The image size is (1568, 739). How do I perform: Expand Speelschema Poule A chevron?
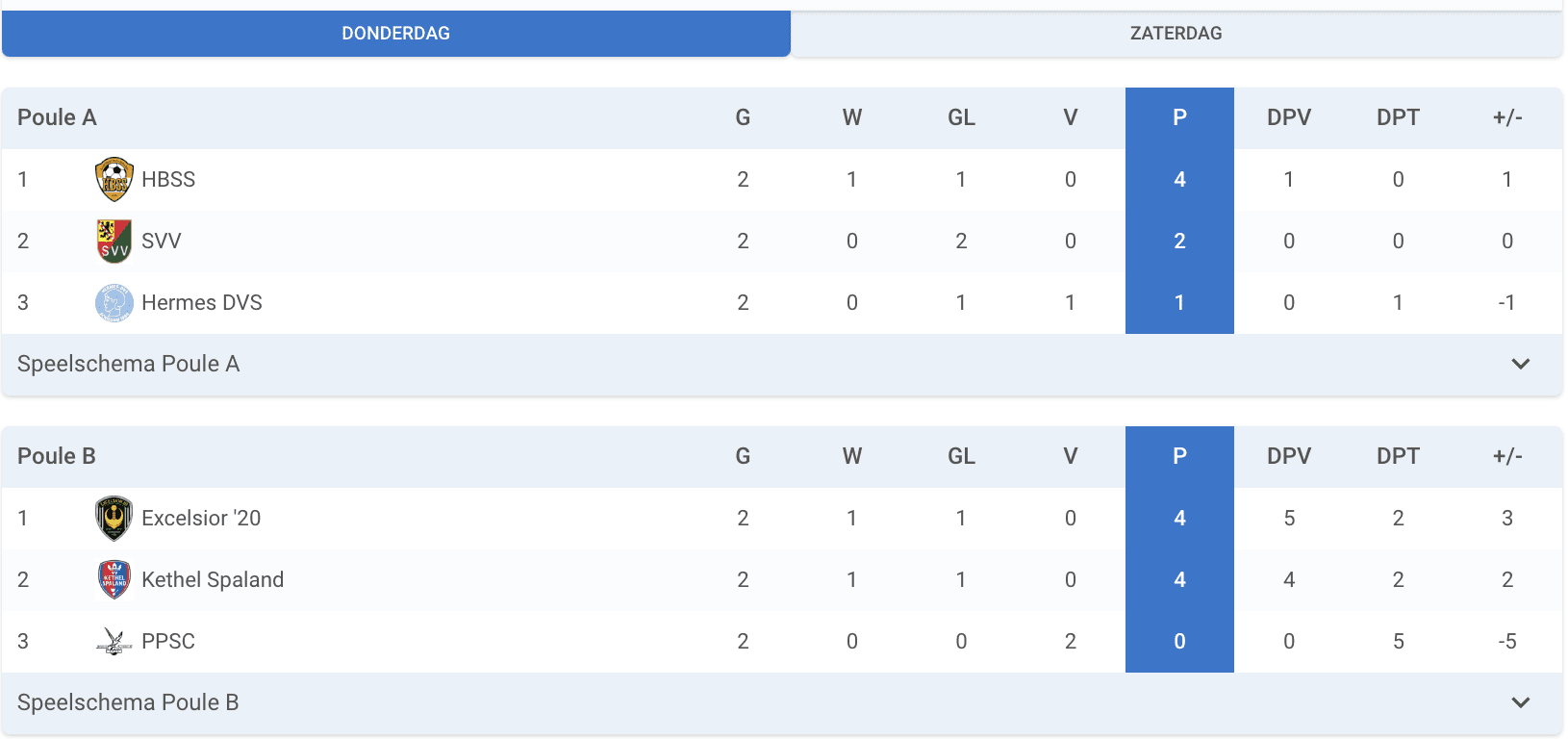pyautogui.click(x=1521, y=364)
